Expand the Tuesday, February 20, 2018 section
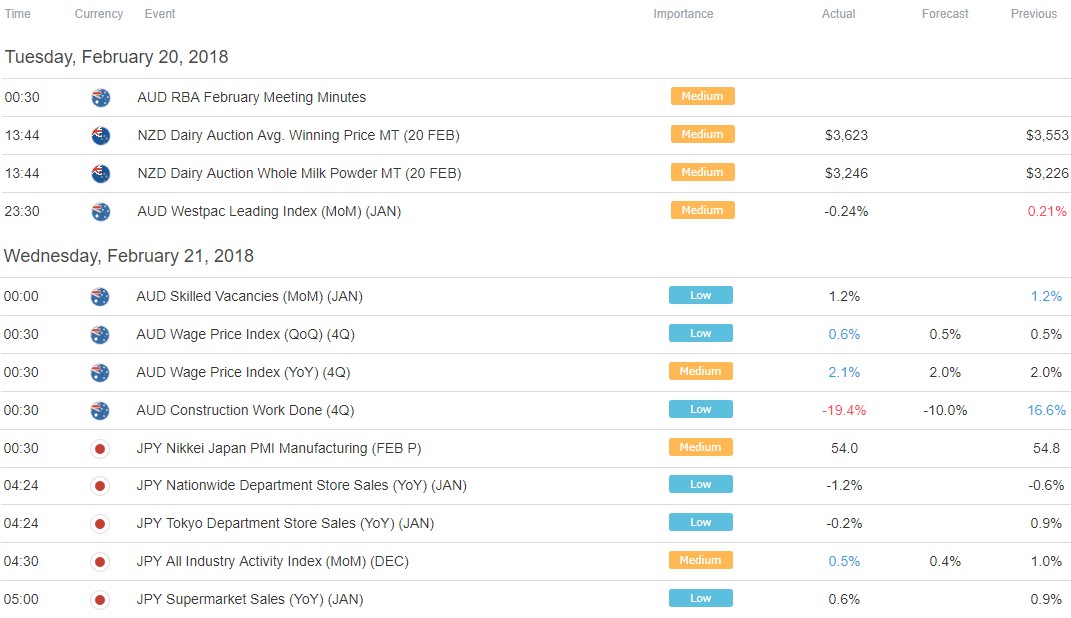This screenshot has width=1071, height=618. [x=116, y=57]
